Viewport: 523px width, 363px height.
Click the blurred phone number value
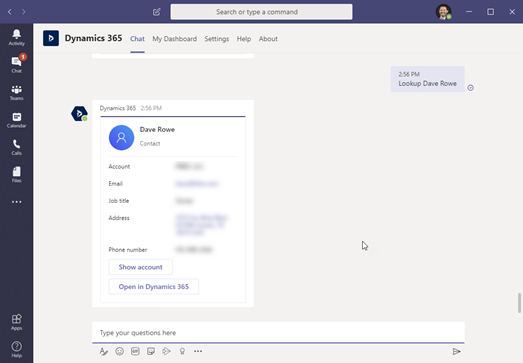pyautogui.click(x=193, y=249)
